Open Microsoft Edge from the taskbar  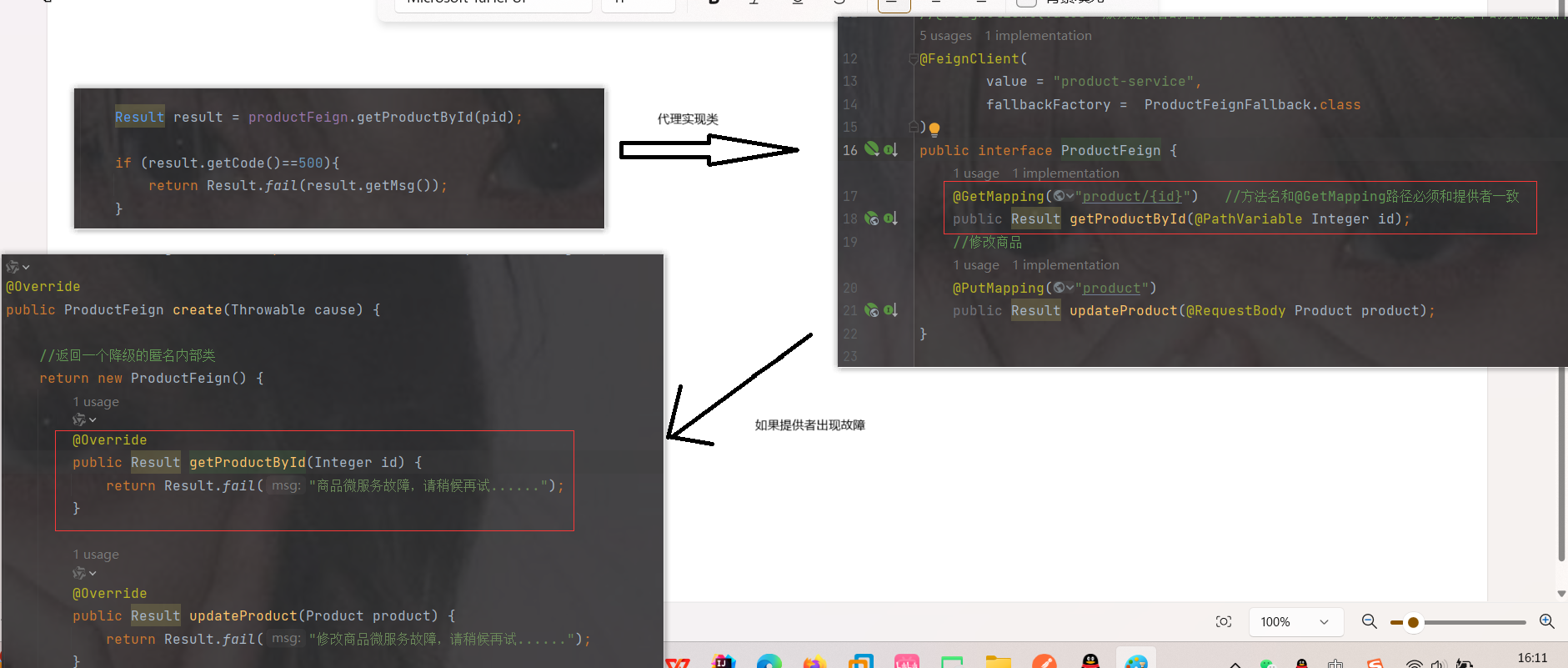pos(769,662)
